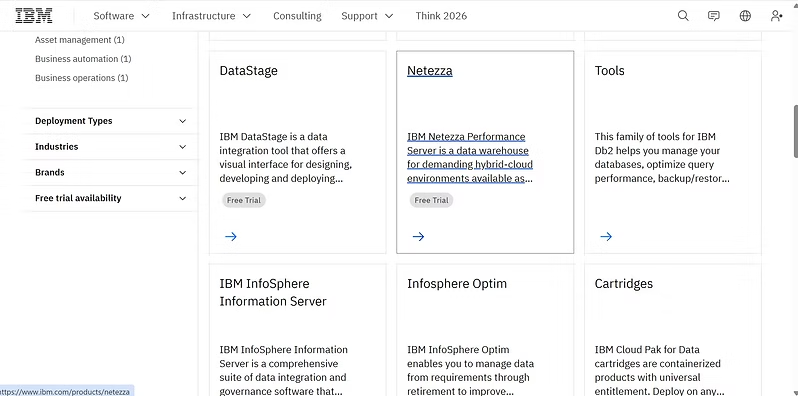Screen dimensions: 798x396
Task: Expand the Industries filter
Action: [110, 147]
